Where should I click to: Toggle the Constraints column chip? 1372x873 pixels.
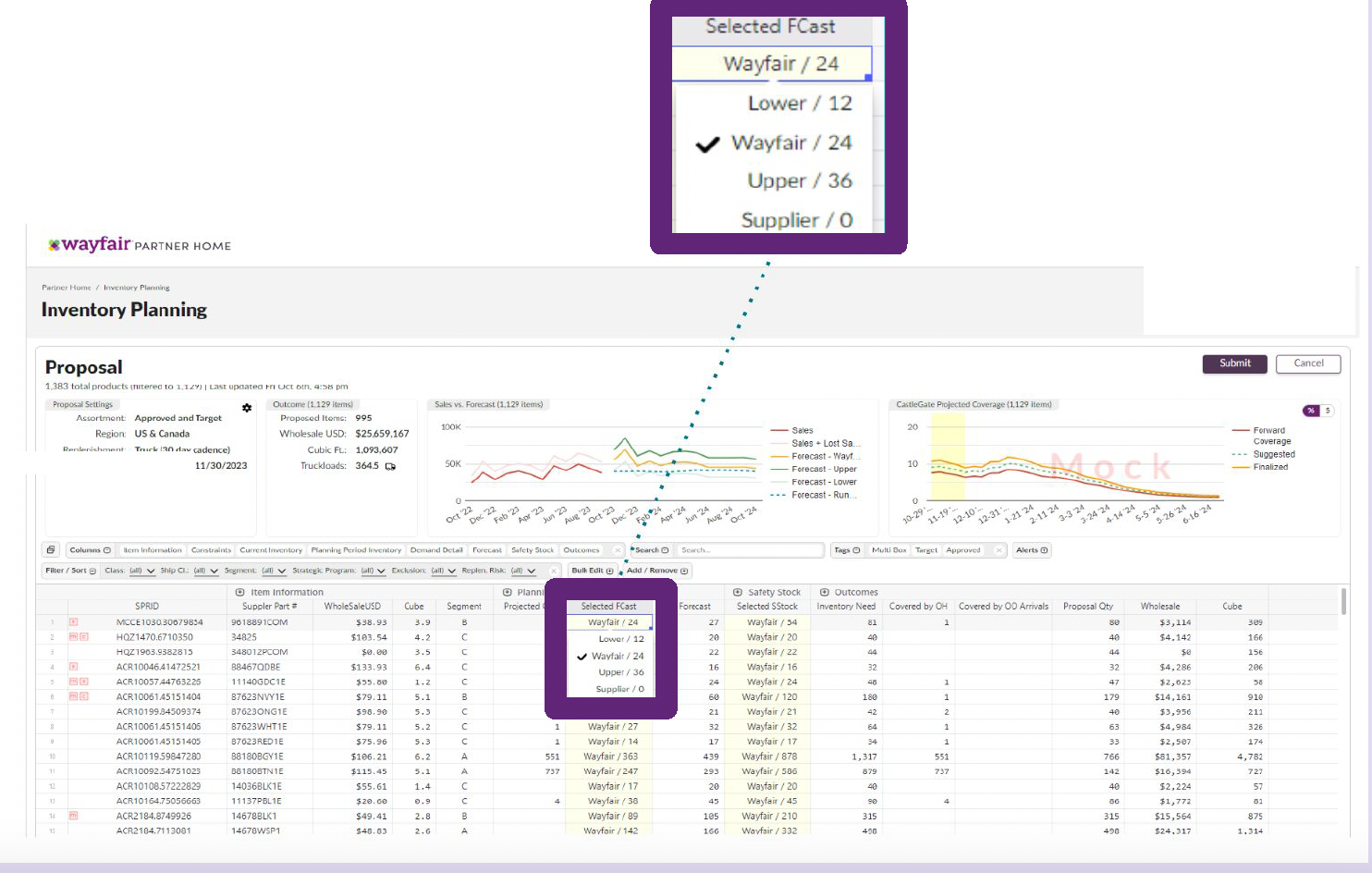[x=211, y=550]
